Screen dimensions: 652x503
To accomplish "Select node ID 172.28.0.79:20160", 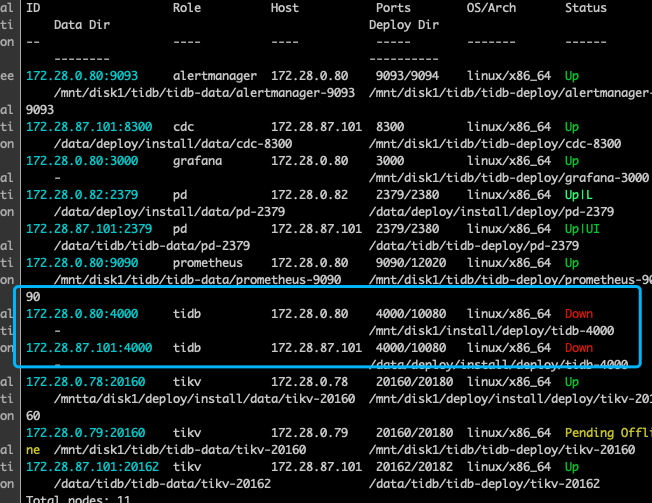I will (86, 433).
